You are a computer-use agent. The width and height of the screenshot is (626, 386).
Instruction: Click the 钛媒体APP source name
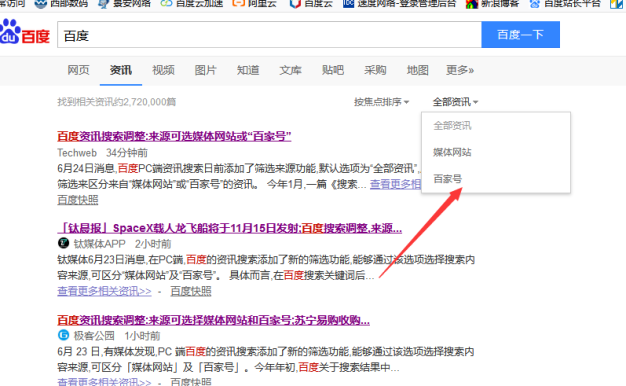click(99, 243)
